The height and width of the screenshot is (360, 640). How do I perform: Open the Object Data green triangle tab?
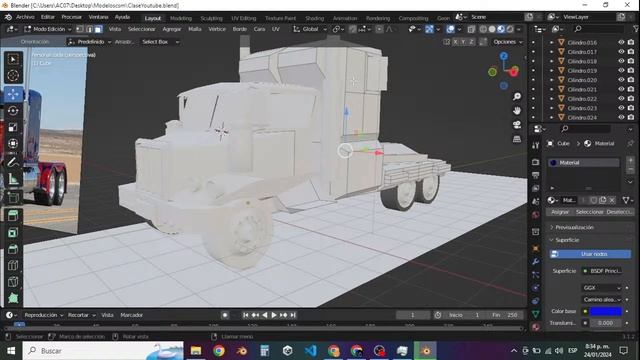tap(536, 313)
